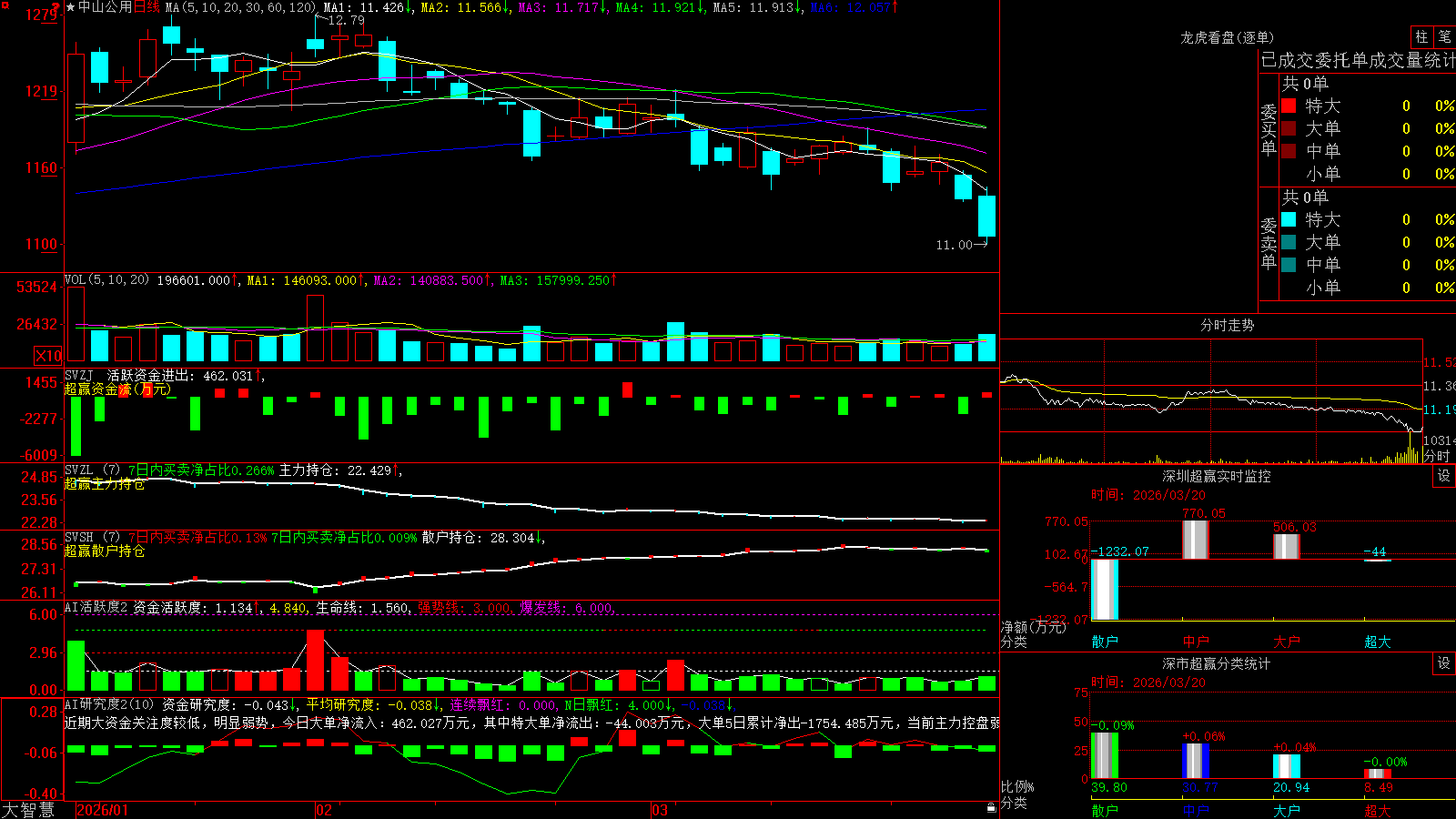
Task: Click the 日线 period label
Action: (x=147, y=7)
